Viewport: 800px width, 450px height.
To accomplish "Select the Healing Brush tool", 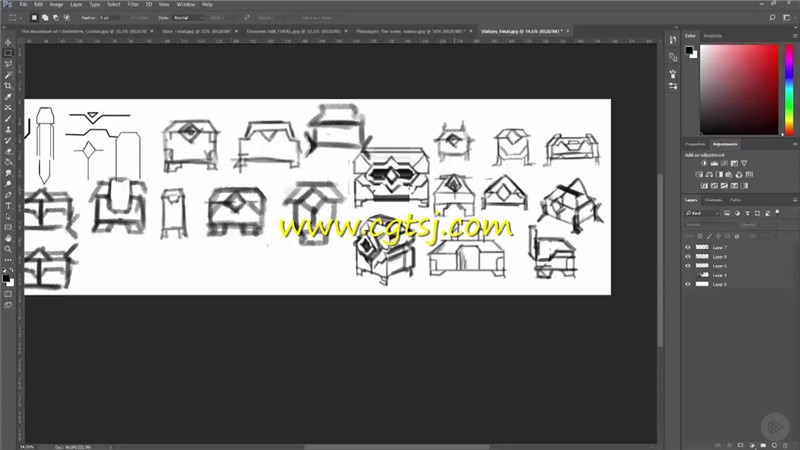I will tap(8, 108).
